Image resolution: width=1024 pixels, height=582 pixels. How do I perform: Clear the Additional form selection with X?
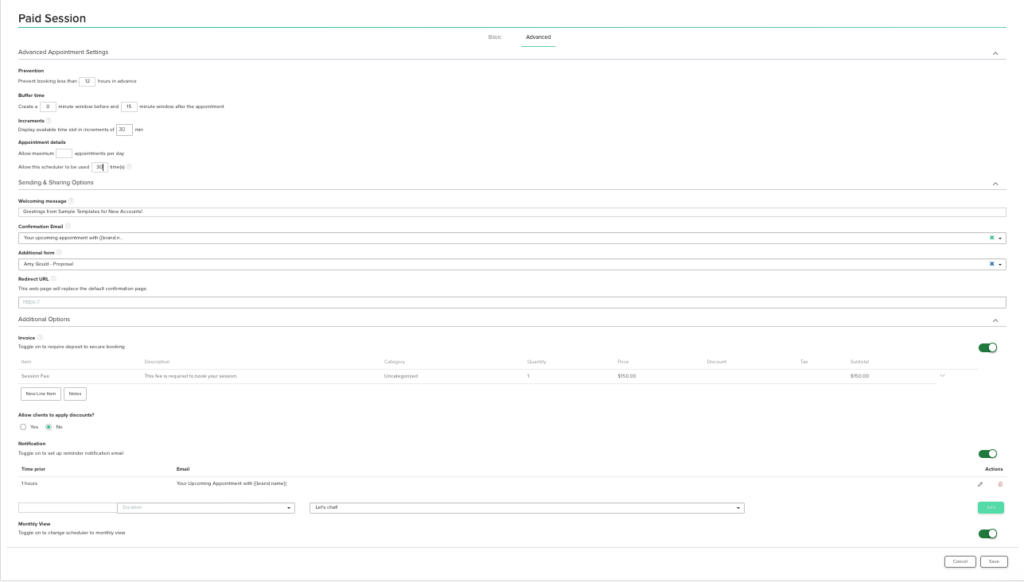(x=991, y=264)
